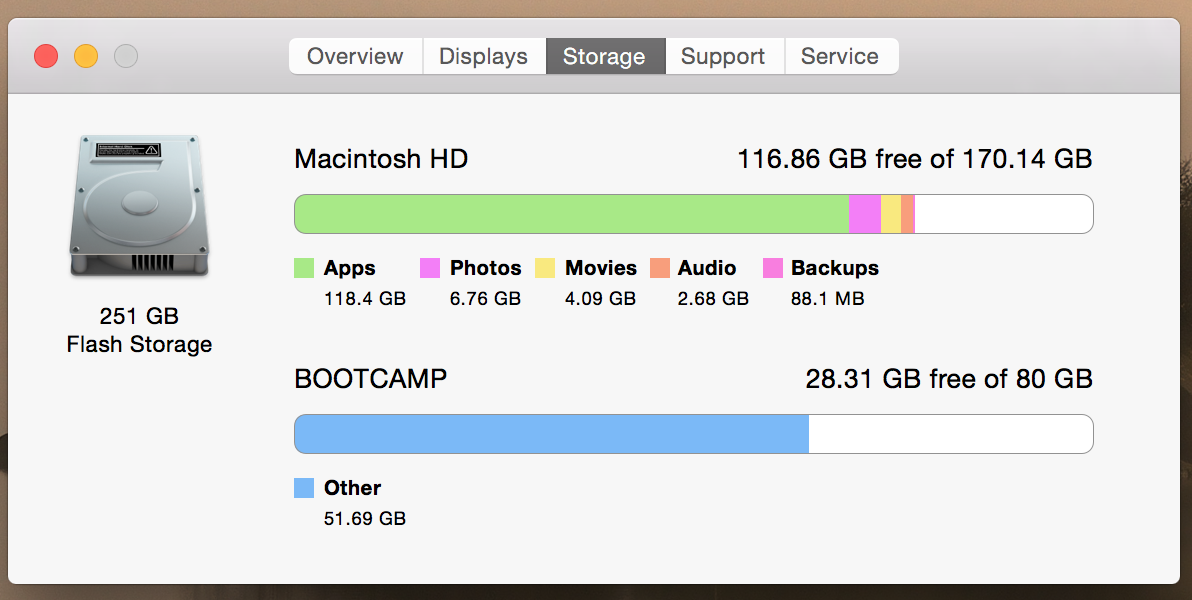Click the yellow Movies legend swatch
This screenshot has height=600, width=1192.
point(545,268)
